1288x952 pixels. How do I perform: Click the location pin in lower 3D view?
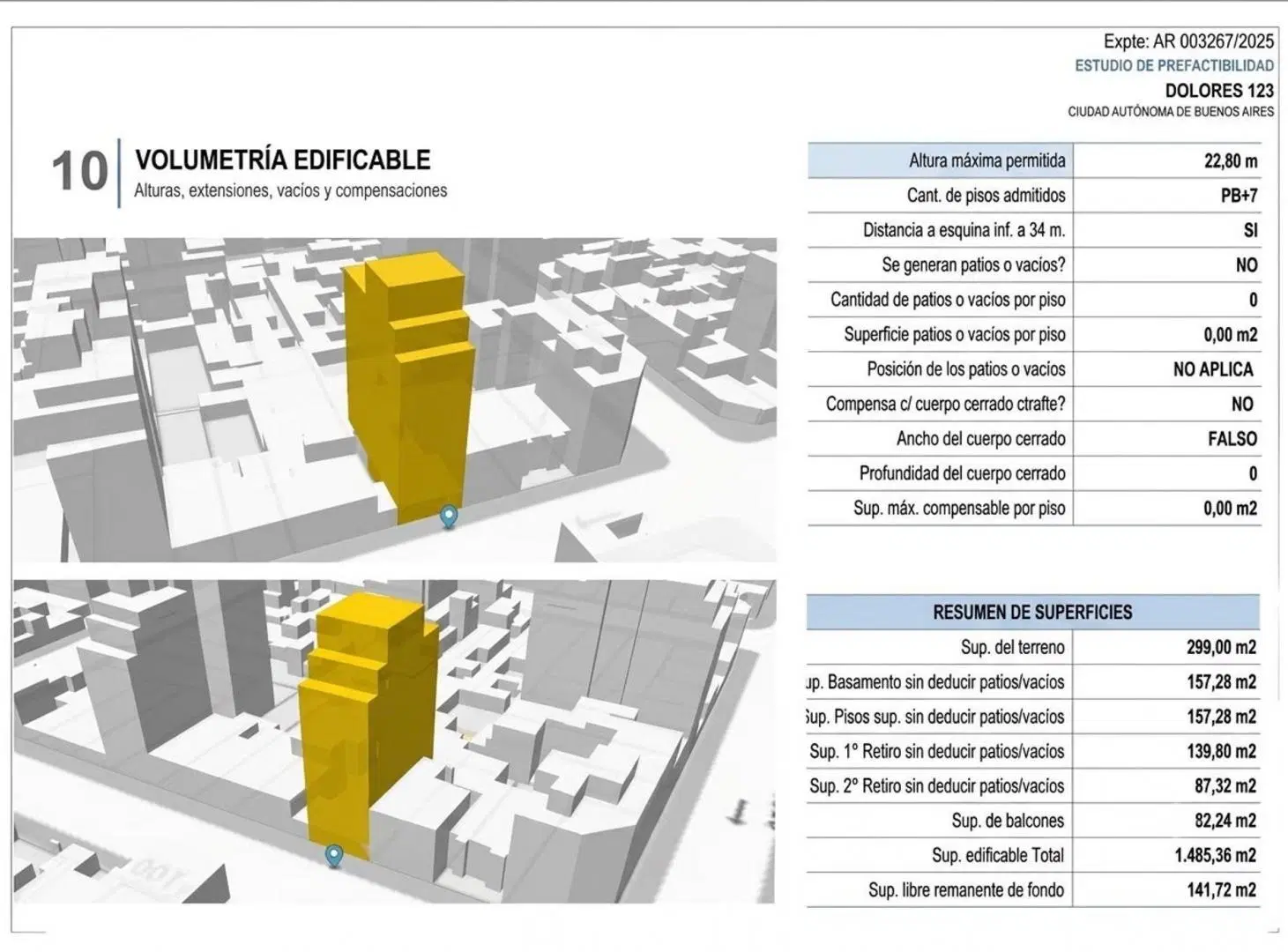pyautogui.click(x=334, y=855)
